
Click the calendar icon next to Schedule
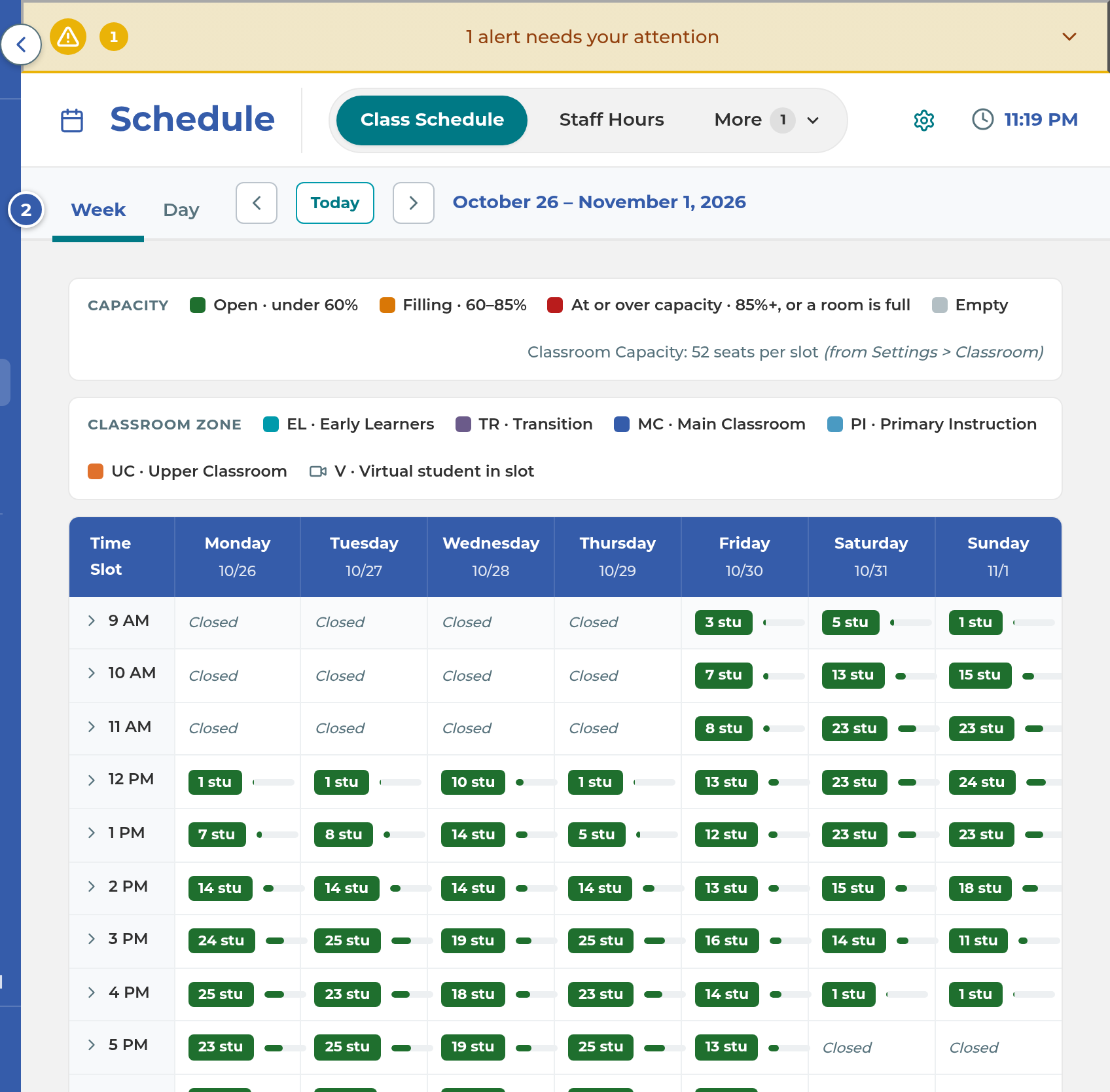pos(72,120)
